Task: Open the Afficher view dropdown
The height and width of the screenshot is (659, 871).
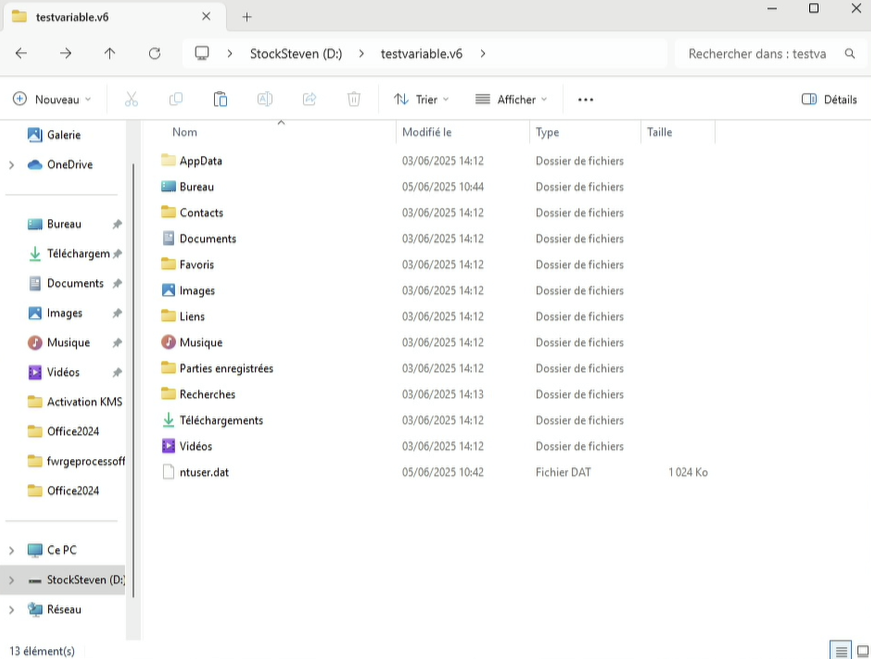Action: (x=511, y=99)
